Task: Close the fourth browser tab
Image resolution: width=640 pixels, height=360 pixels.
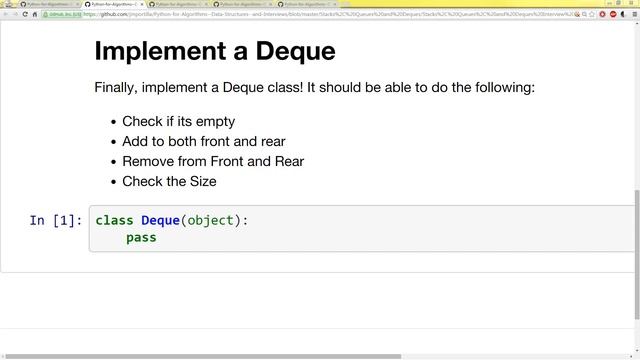Action: 270,4
